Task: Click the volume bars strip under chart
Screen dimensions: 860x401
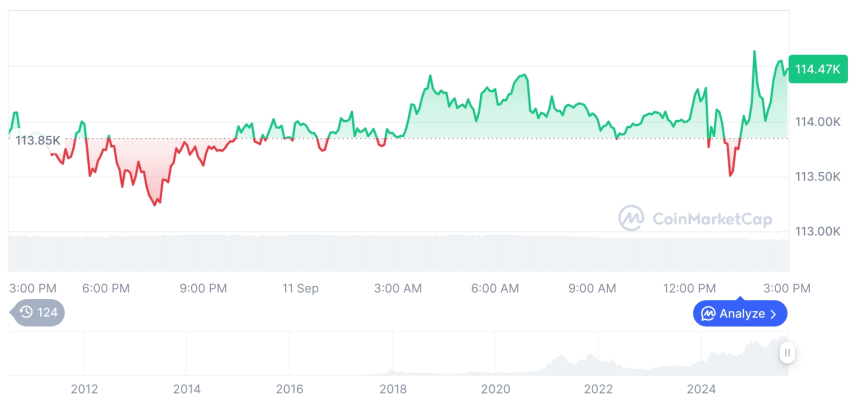Action: (x=400, y=252)
